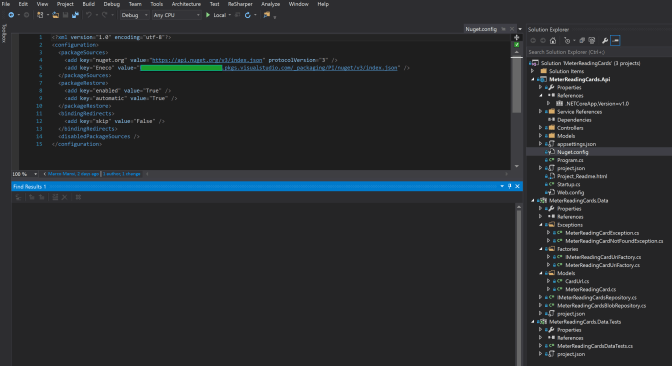Viewport: 672px width, 366px height.
Task: Close the Find Results 1 panel
Action: (517, 186)
